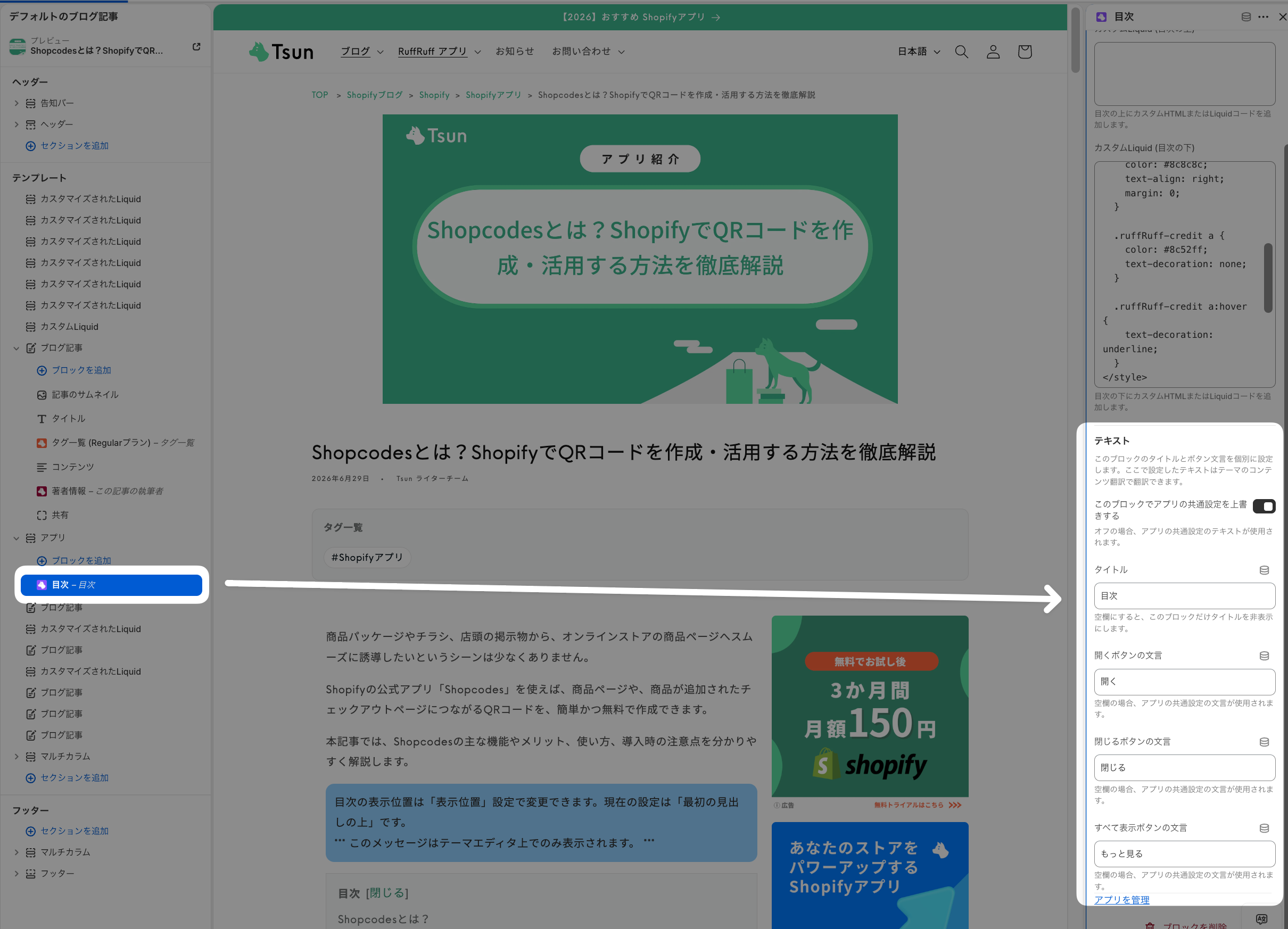Open the preview article in new window icon
The width and height of the screenshot is (1288, 929).
coord(196,47)
